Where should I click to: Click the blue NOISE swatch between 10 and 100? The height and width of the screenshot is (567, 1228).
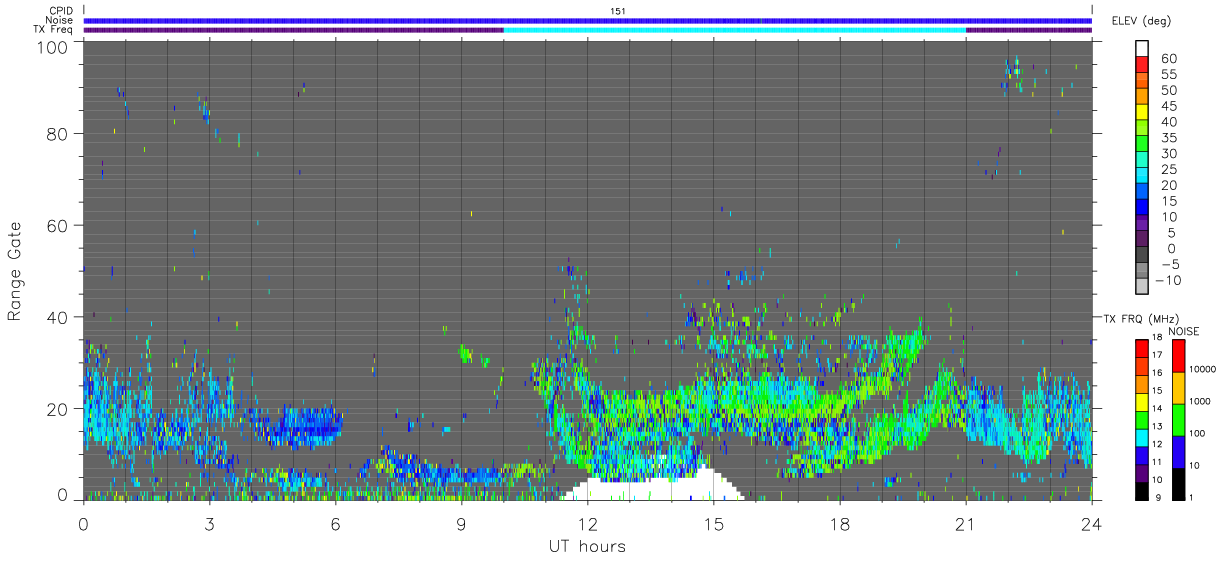(x=1178, y=450)
